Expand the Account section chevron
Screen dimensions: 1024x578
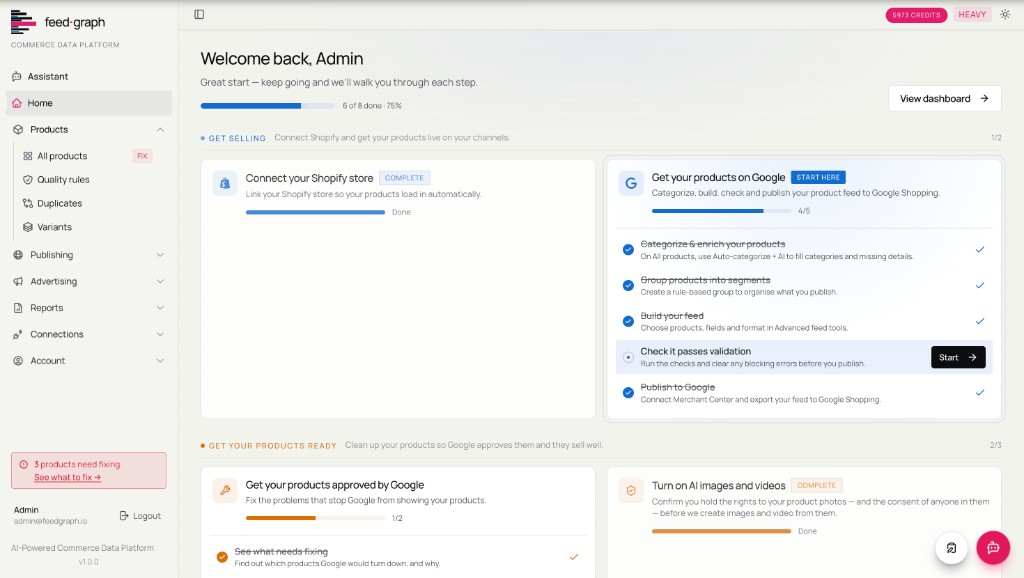(x=160, y=361)
